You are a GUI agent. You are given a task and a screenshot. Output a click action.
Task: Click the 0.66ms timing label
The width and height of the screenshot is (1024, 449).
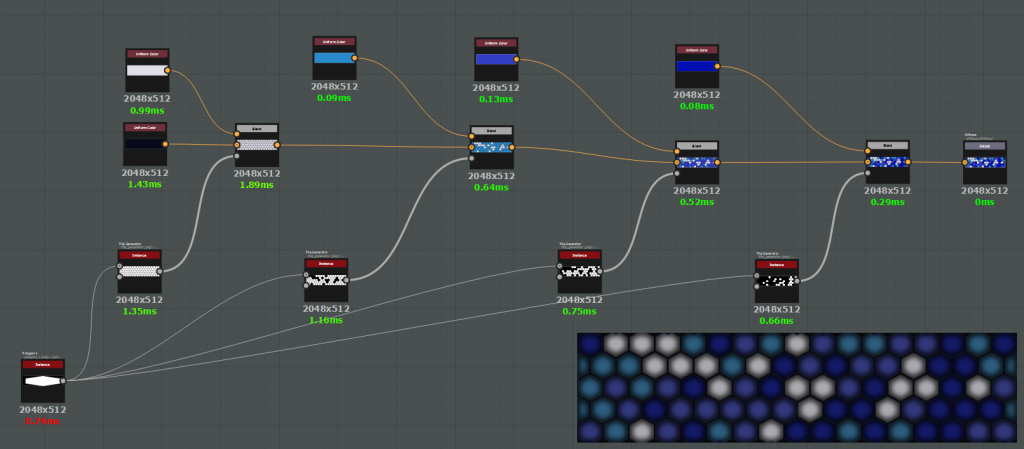click(776, 321)
